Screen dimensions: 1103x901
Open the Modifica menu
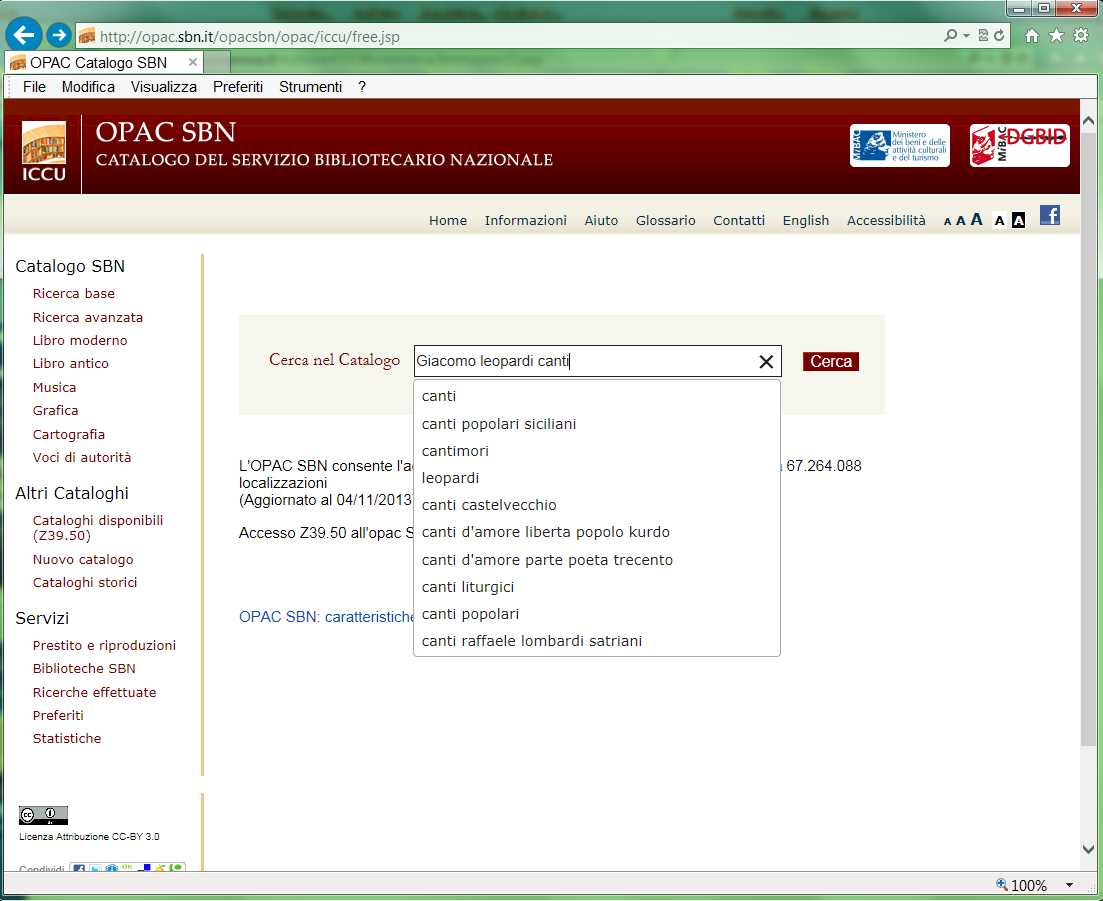tap(88, 87)
